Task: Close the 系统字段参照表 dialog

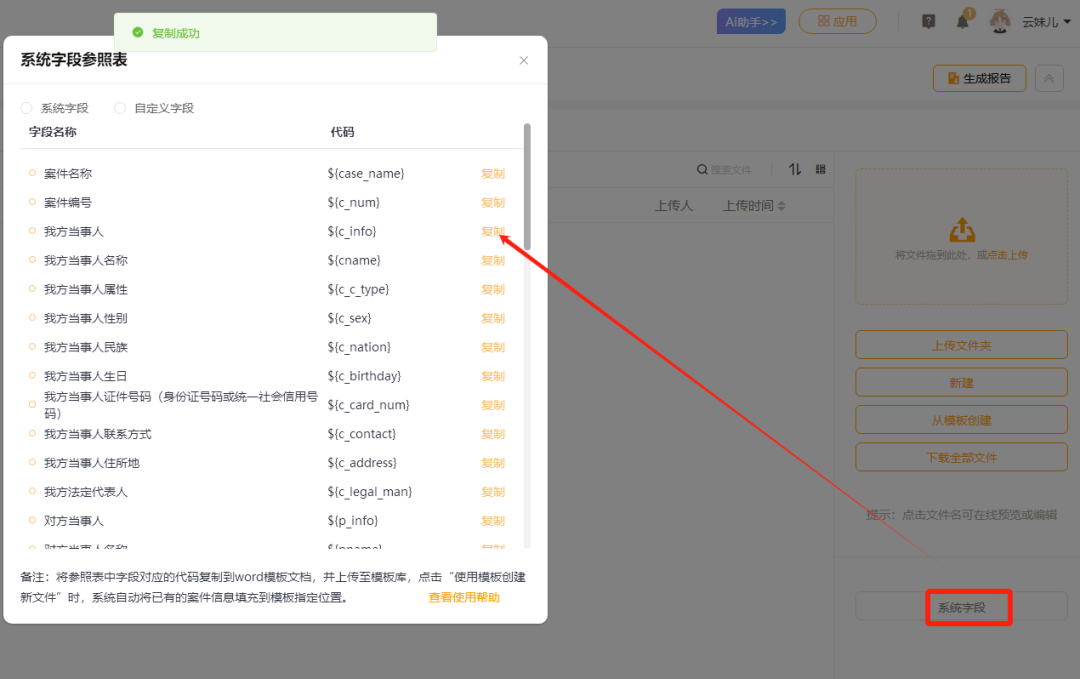Action: (x=524, y=61)
